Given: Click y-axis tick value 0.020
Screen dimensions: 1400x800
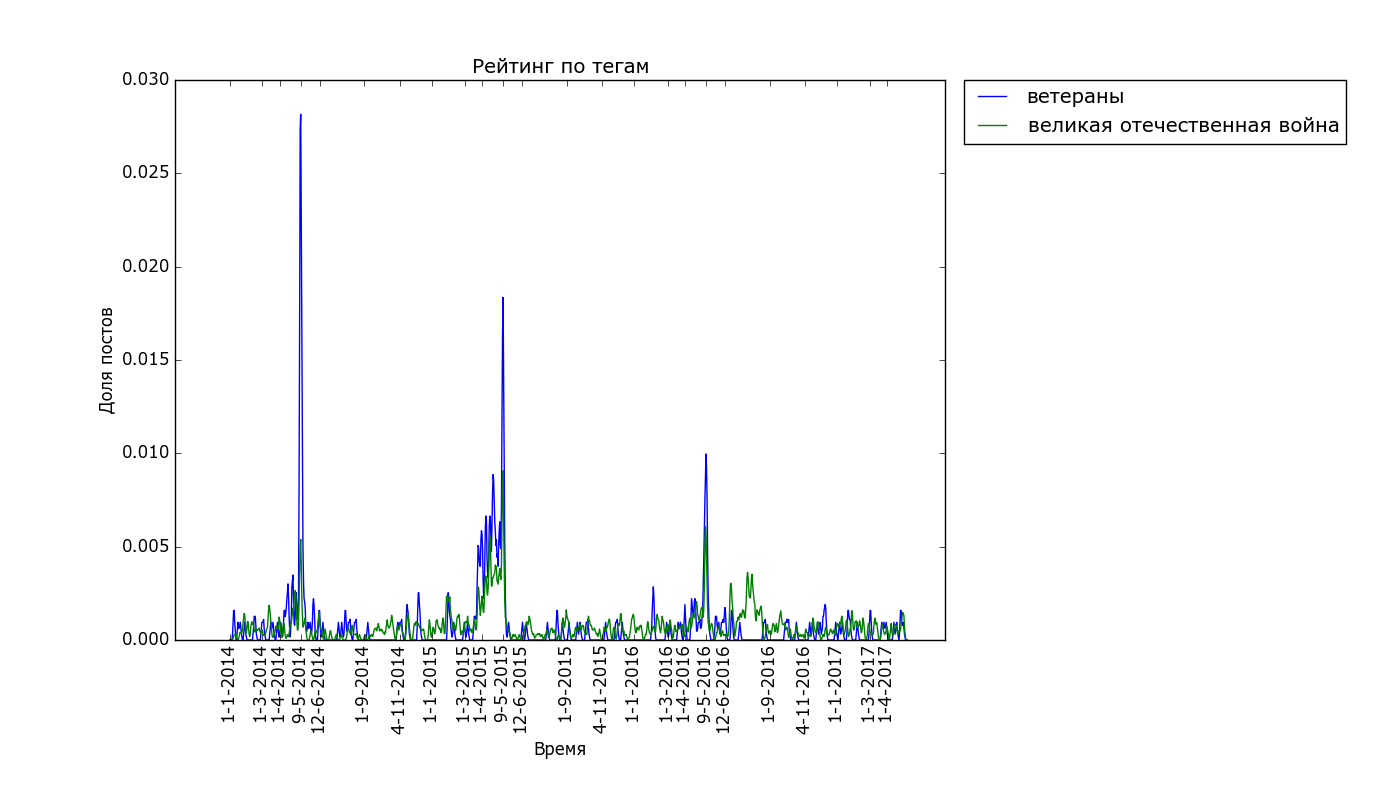Looking at the screenshot, I should 144,267.
